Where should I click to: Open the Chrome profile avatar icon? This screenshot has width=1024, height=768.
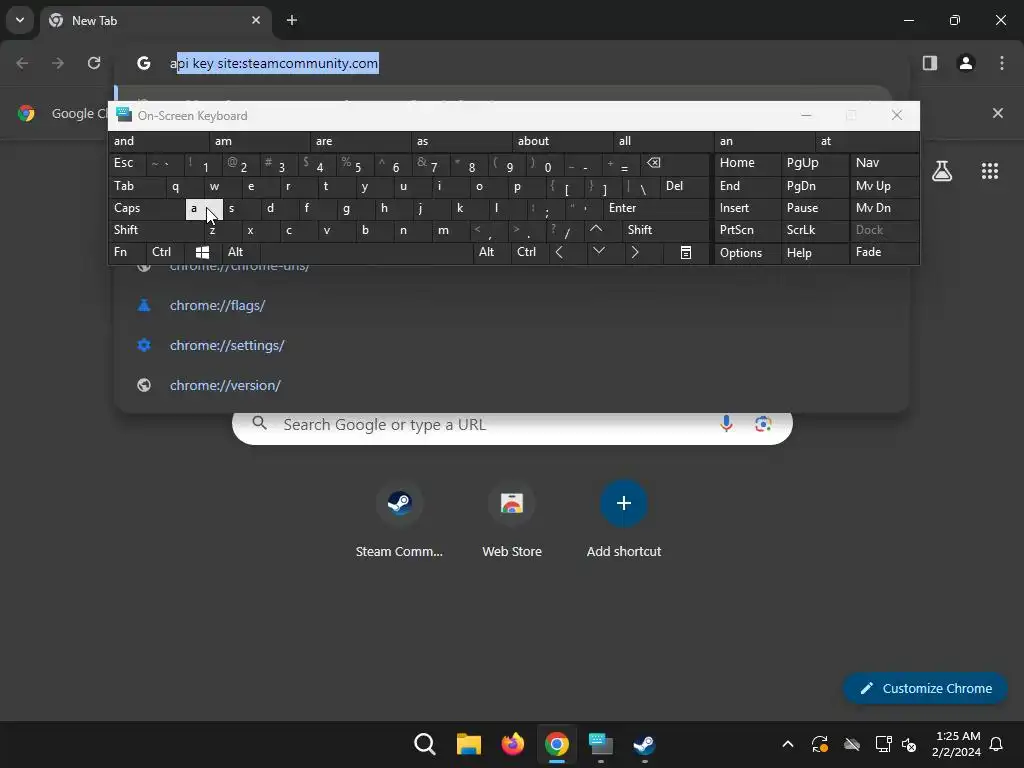(965, 63)
